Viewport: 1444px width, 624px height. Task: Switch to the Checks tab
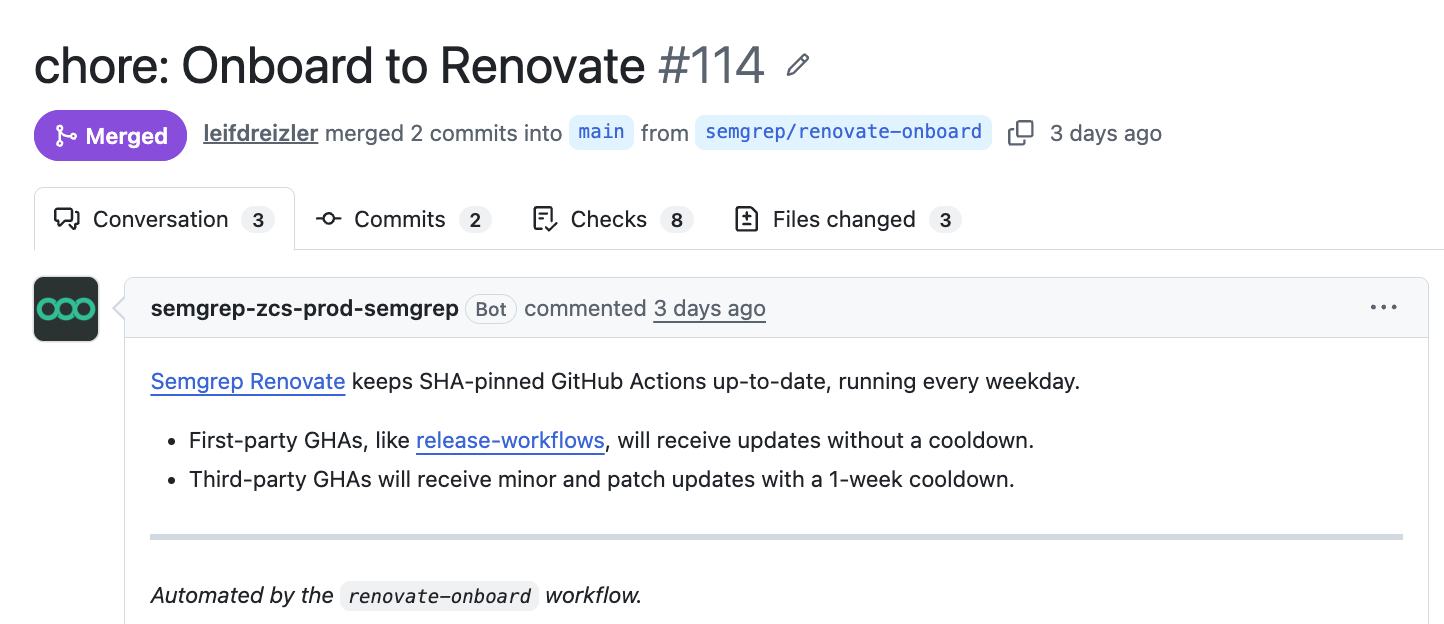[613, 219]
